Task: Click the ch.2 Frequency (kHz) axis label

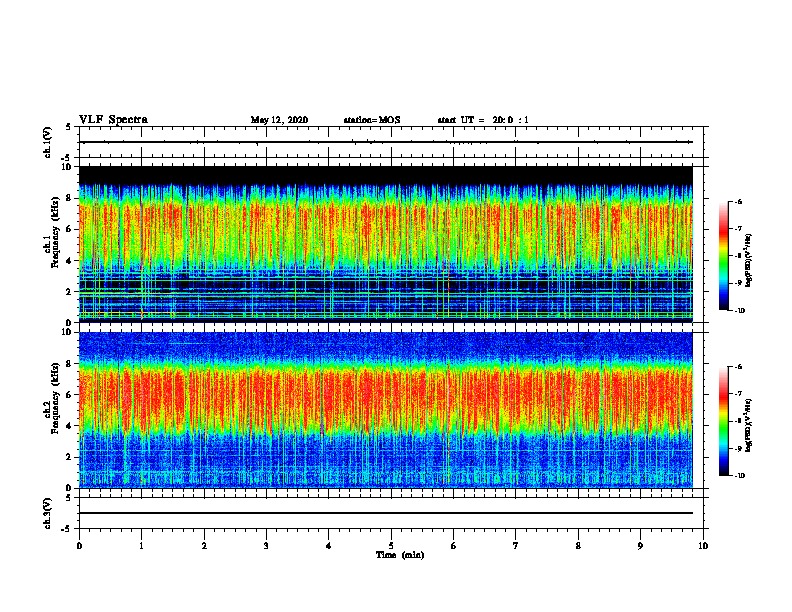Action: (52, 398)
